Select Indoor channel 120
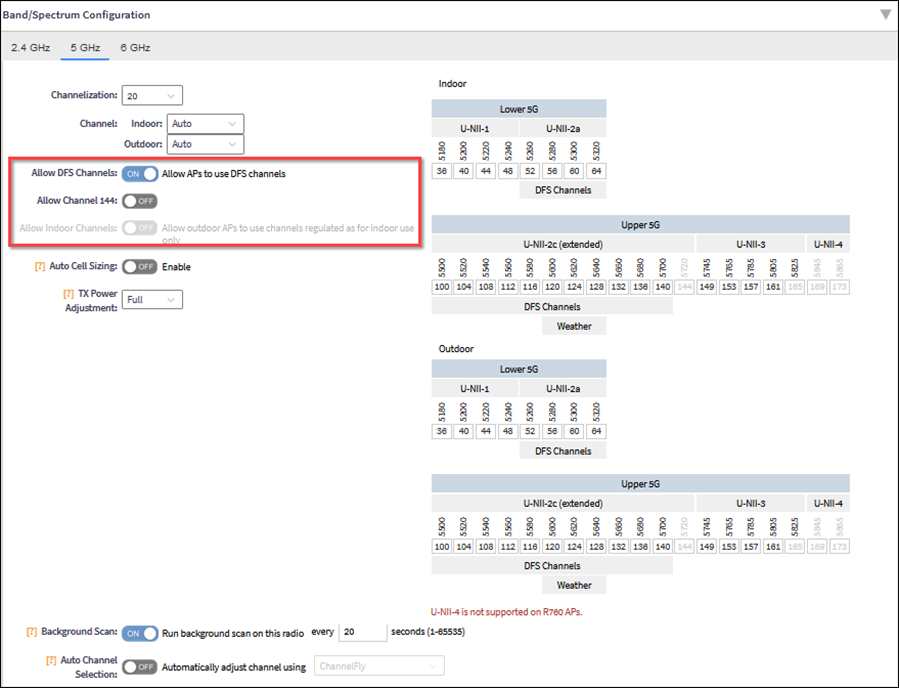Screen dimensions: 900x688 [552, 287]
